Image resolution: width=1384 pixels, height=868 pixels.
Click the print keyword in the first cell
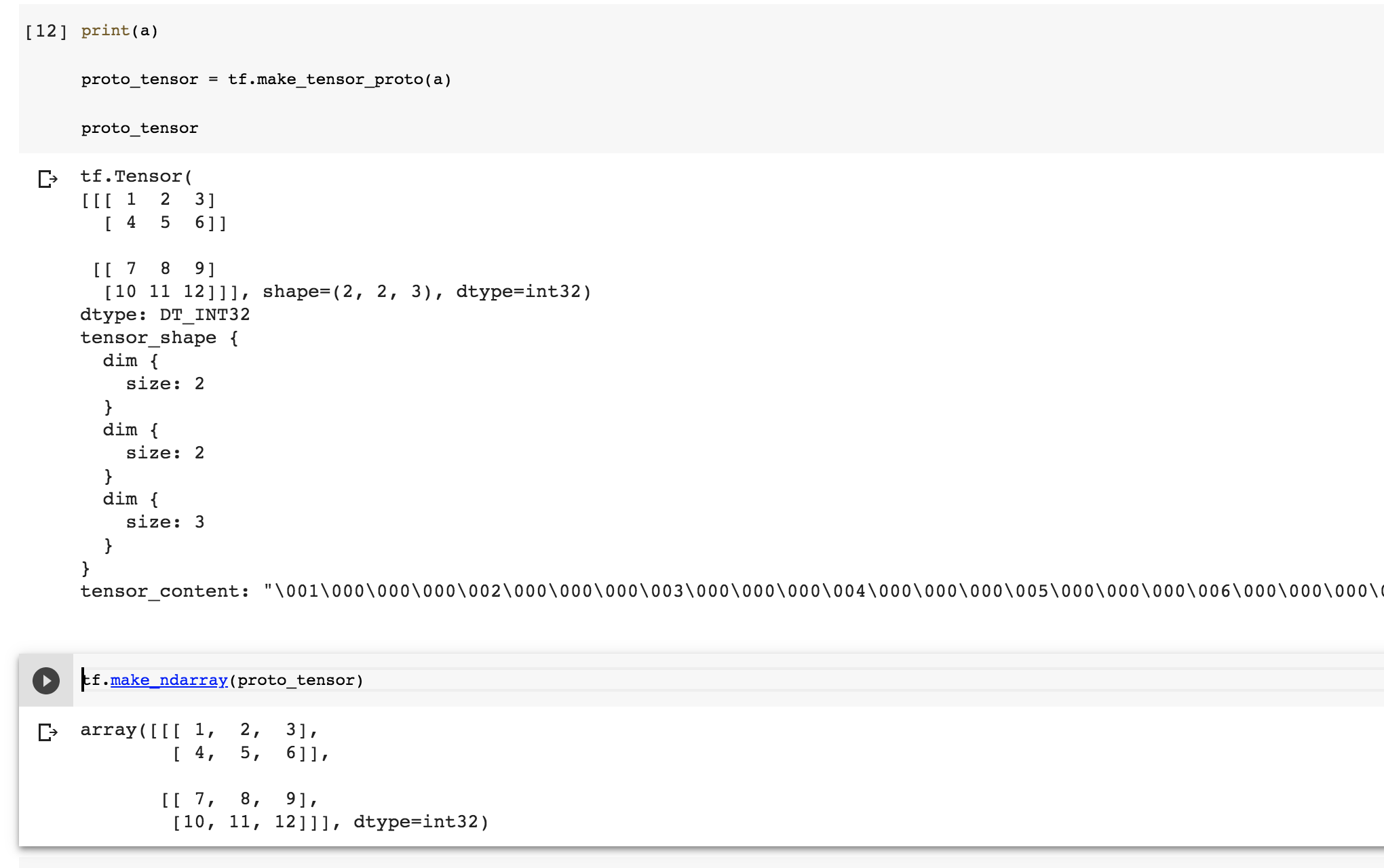(103, 30)
